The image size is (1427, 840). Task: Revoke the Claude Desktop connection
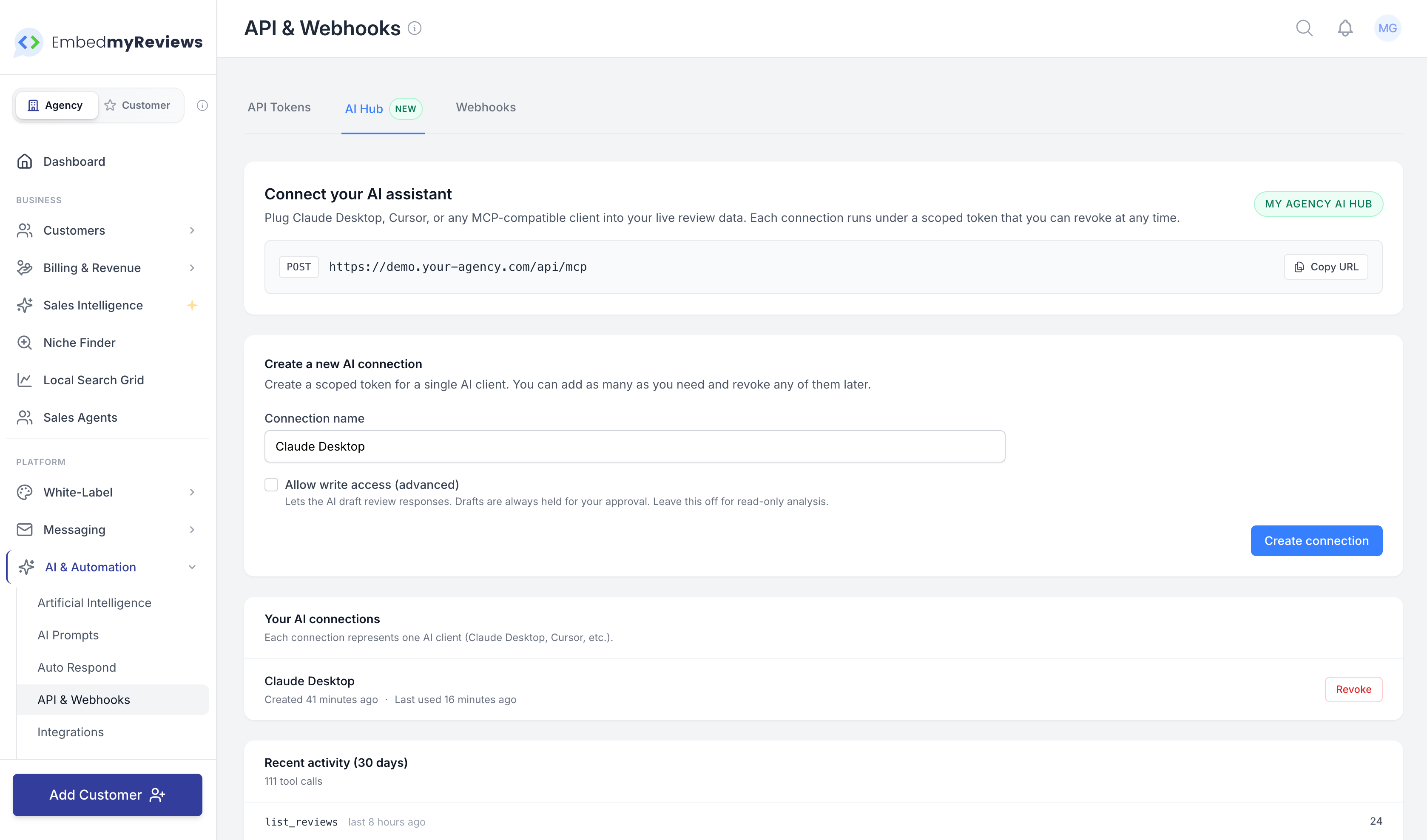[1353, 689]
